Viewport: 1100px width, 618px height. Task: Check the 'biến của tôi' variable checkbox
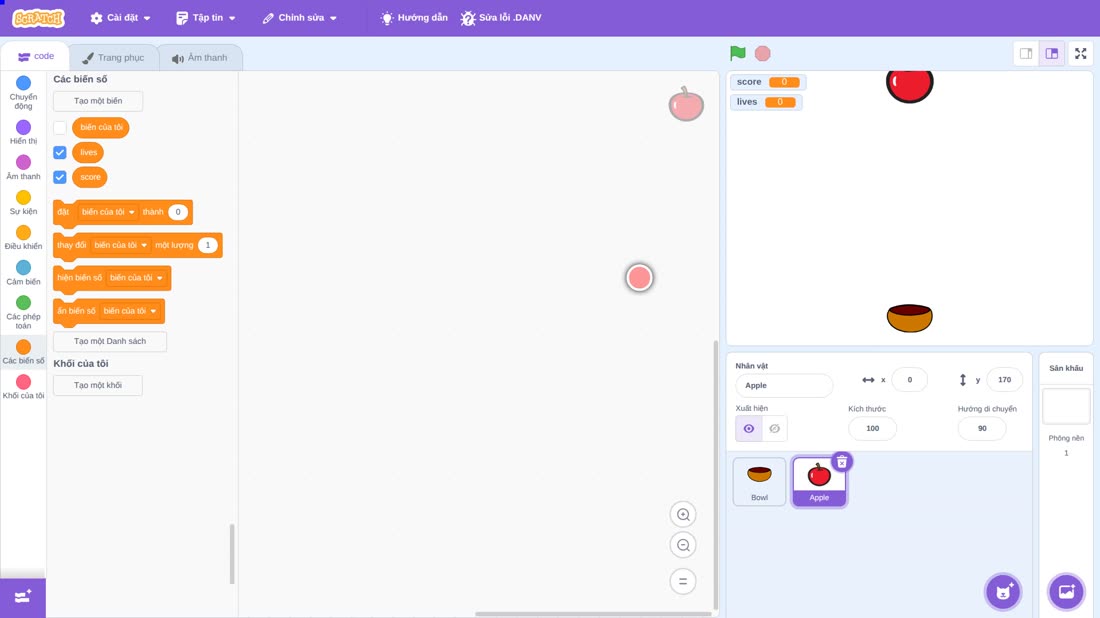tap(60, 128)
